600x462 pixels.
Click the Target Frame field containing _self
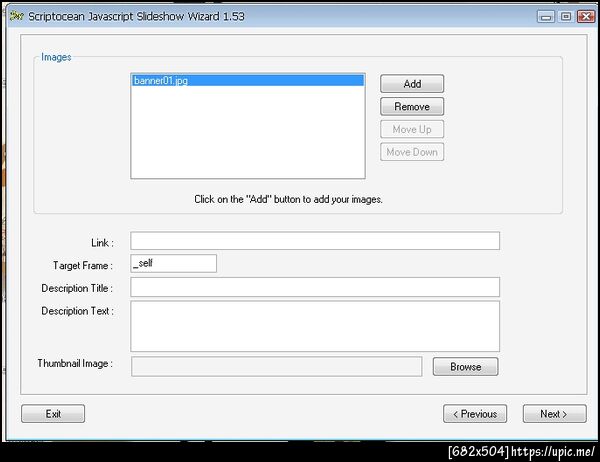(173, 263)
